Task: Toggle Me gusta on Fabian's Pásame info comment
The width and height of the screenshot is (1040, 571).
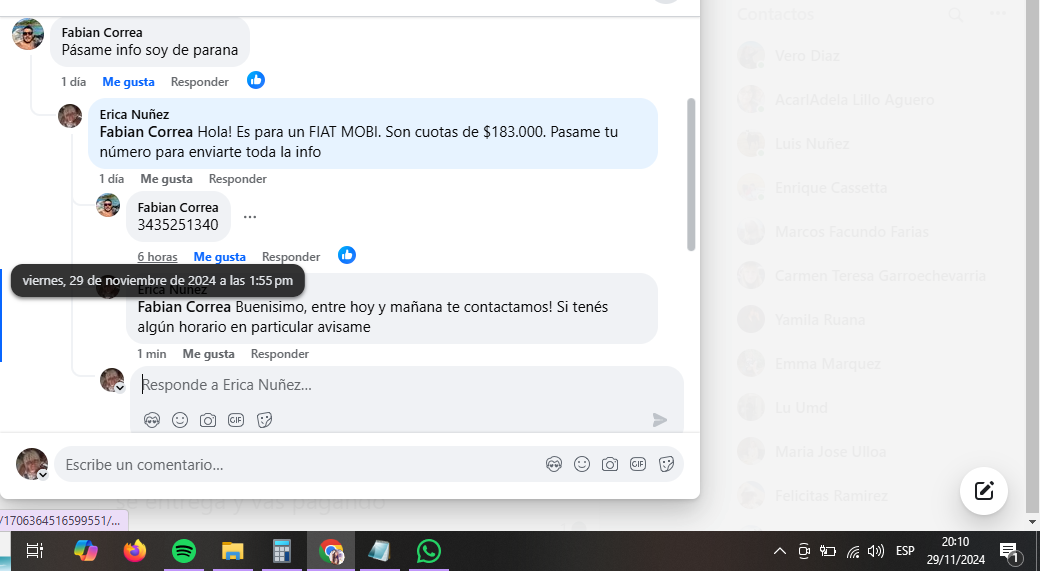Action: pyautogui.click(x=128, y=82)
